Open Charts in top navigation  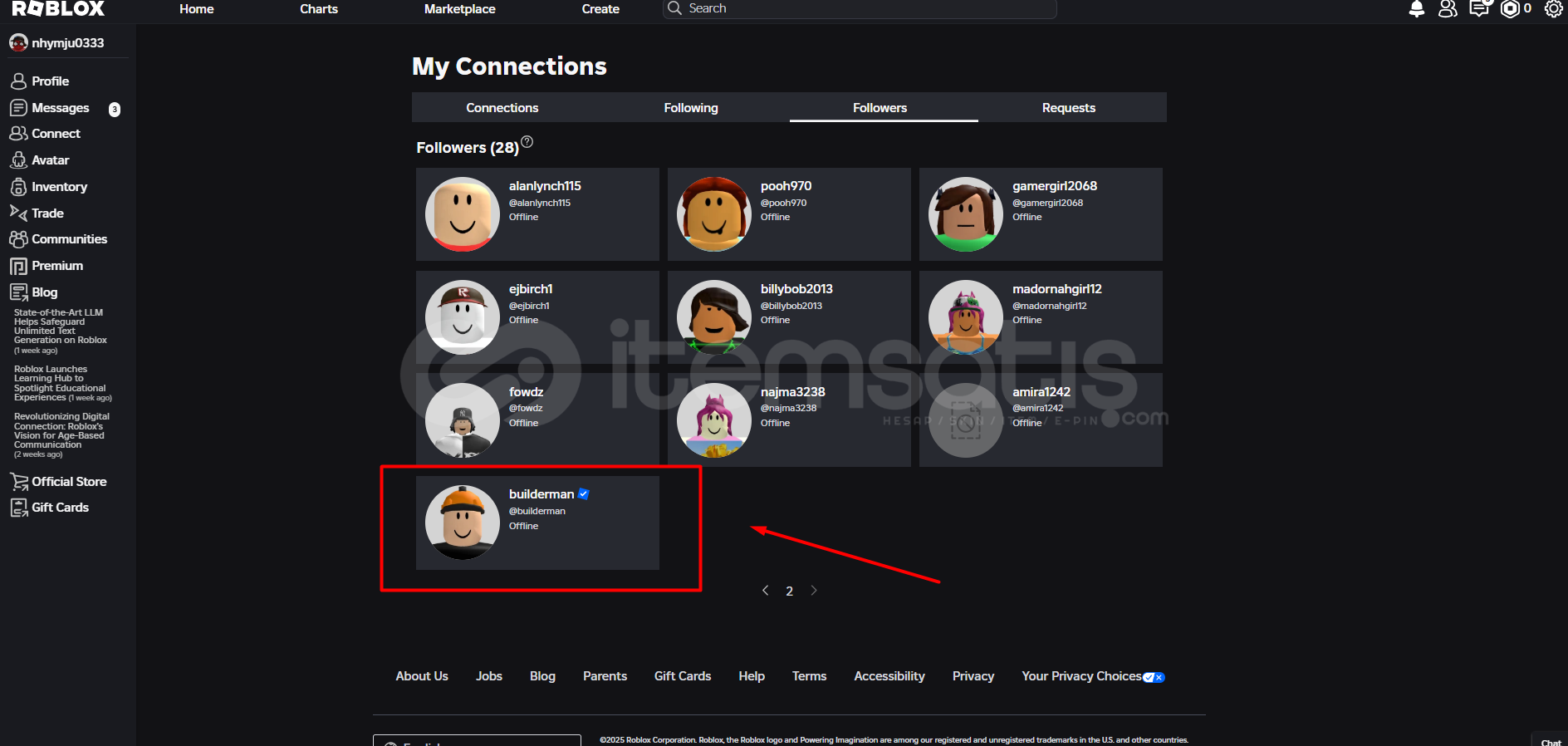point(319,9)
